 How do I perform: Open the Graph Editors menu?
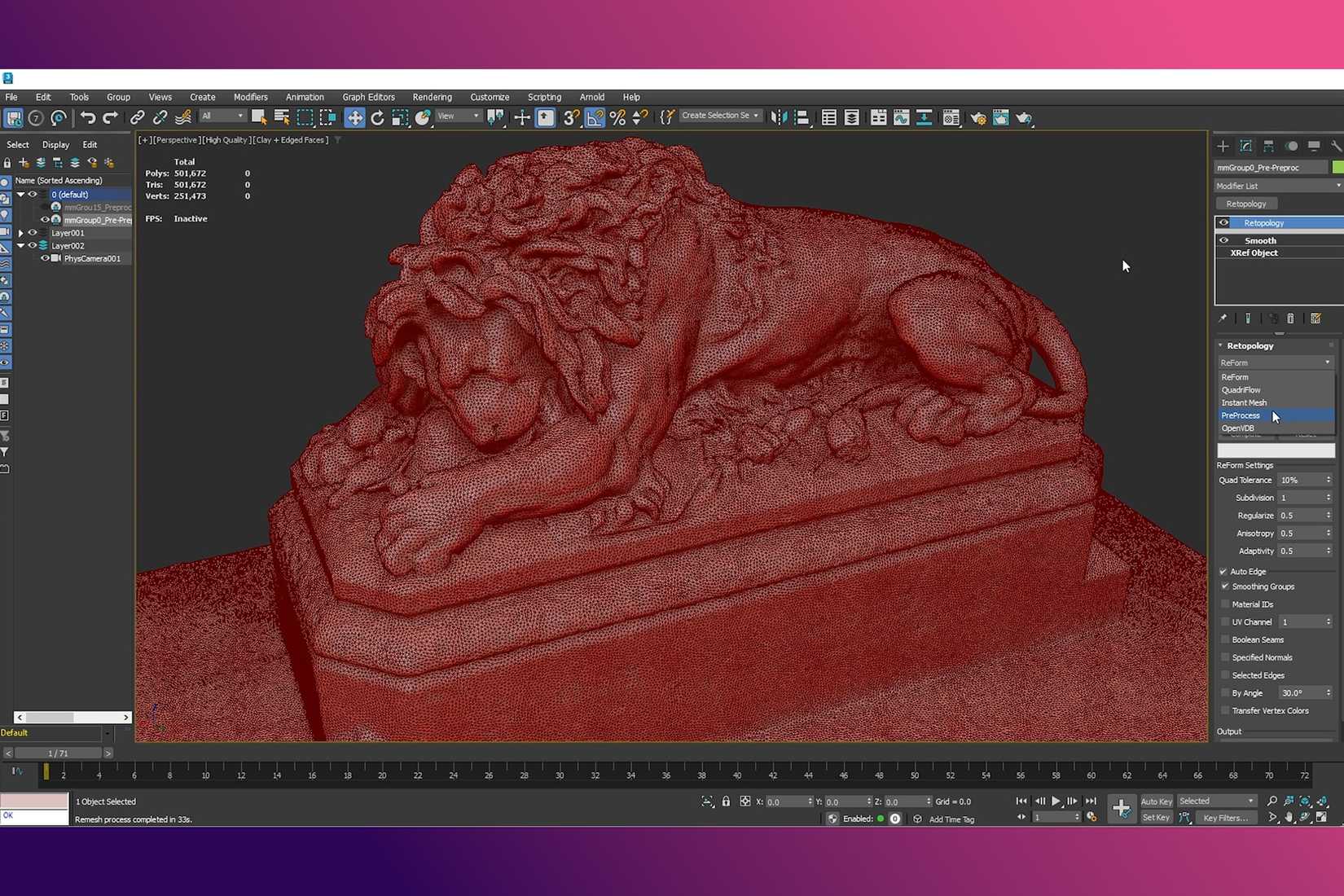pos(368,97)
